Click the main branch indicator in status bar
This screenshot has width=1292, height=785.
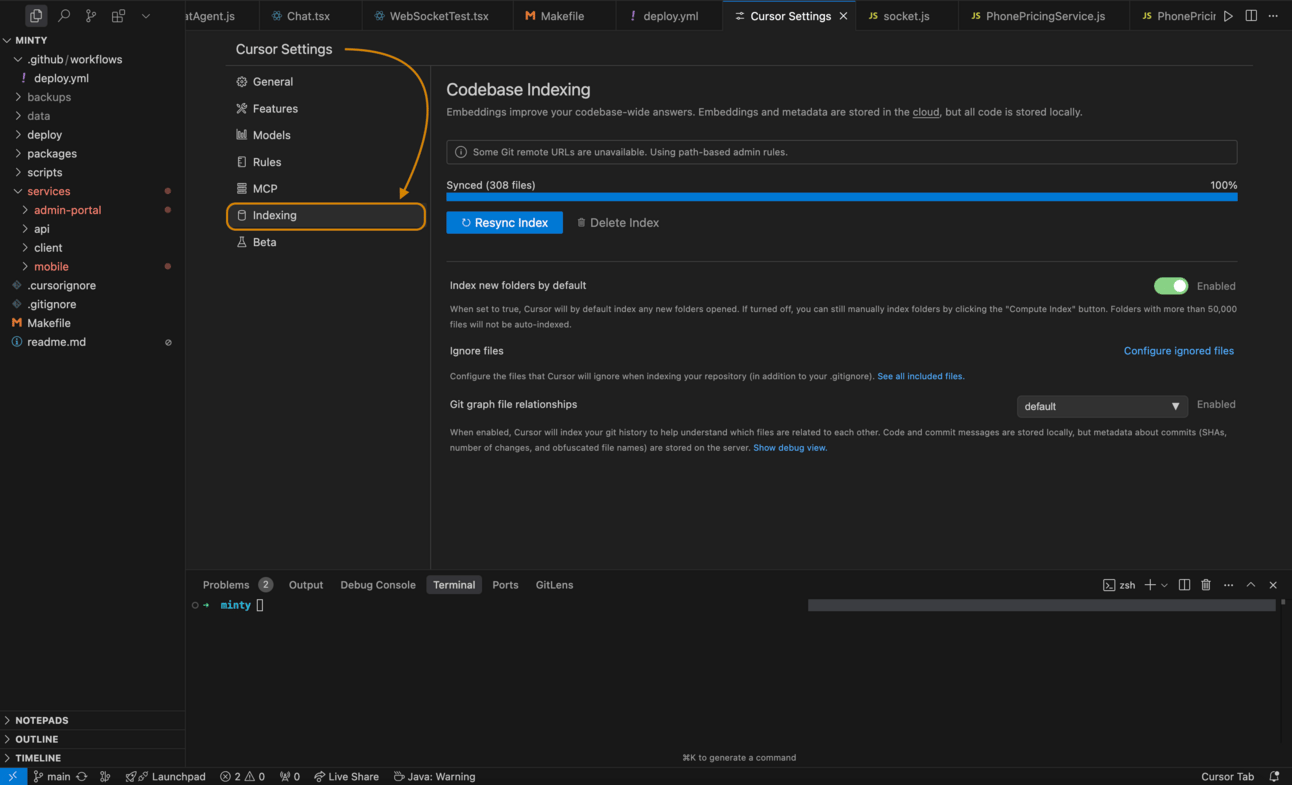coord(52,776)
